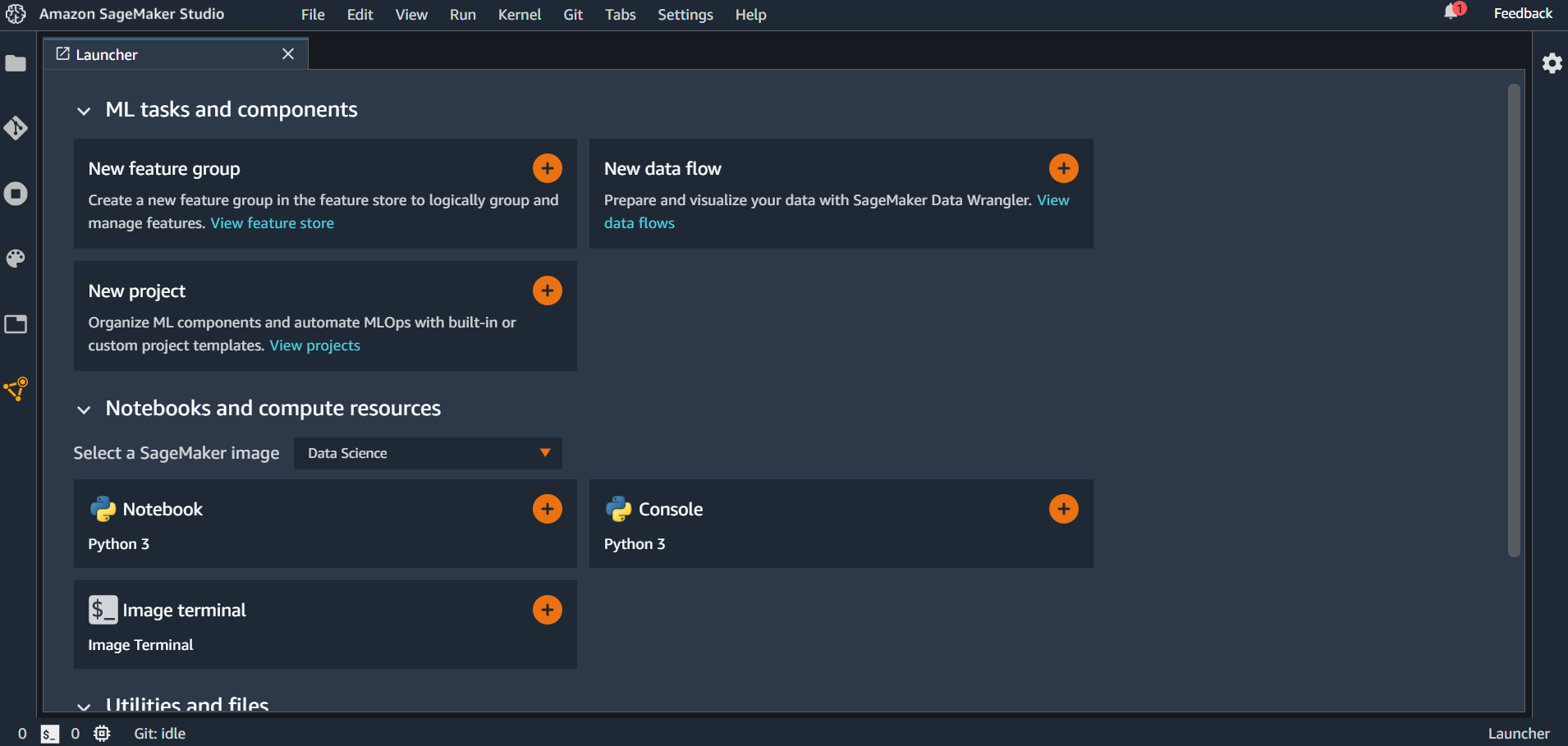This screenshot has width=1568, height=746.
Task: Click the Console card title text
Action: click(x=671, y=510)
